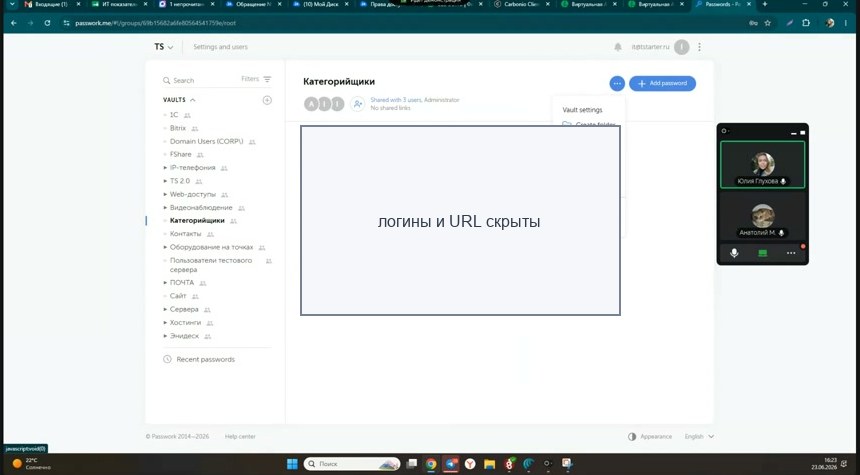Expand the Сервера vault

(165, 309)
